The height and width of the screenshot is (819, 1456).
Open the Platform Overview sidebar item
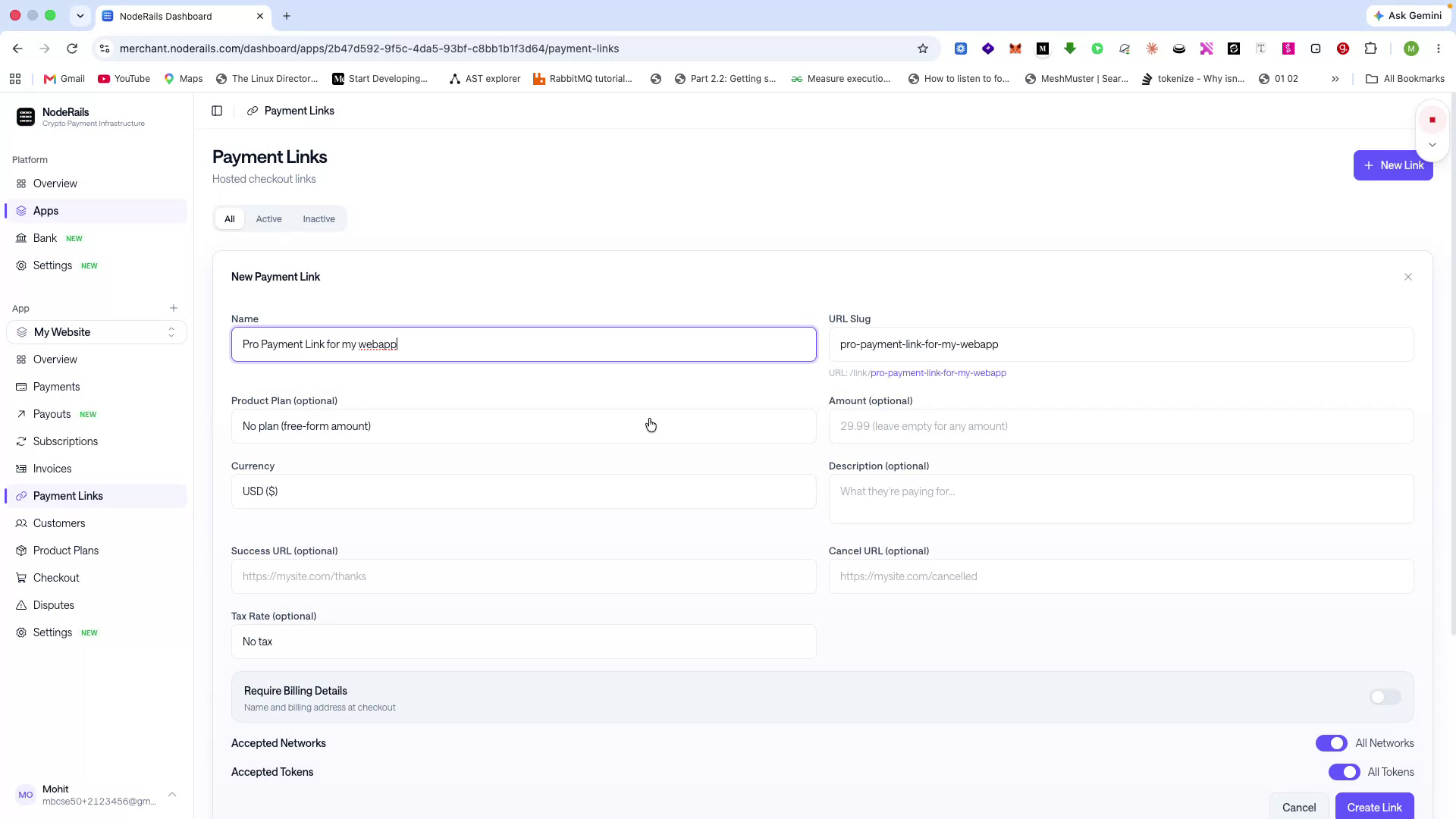click(96, 184)
